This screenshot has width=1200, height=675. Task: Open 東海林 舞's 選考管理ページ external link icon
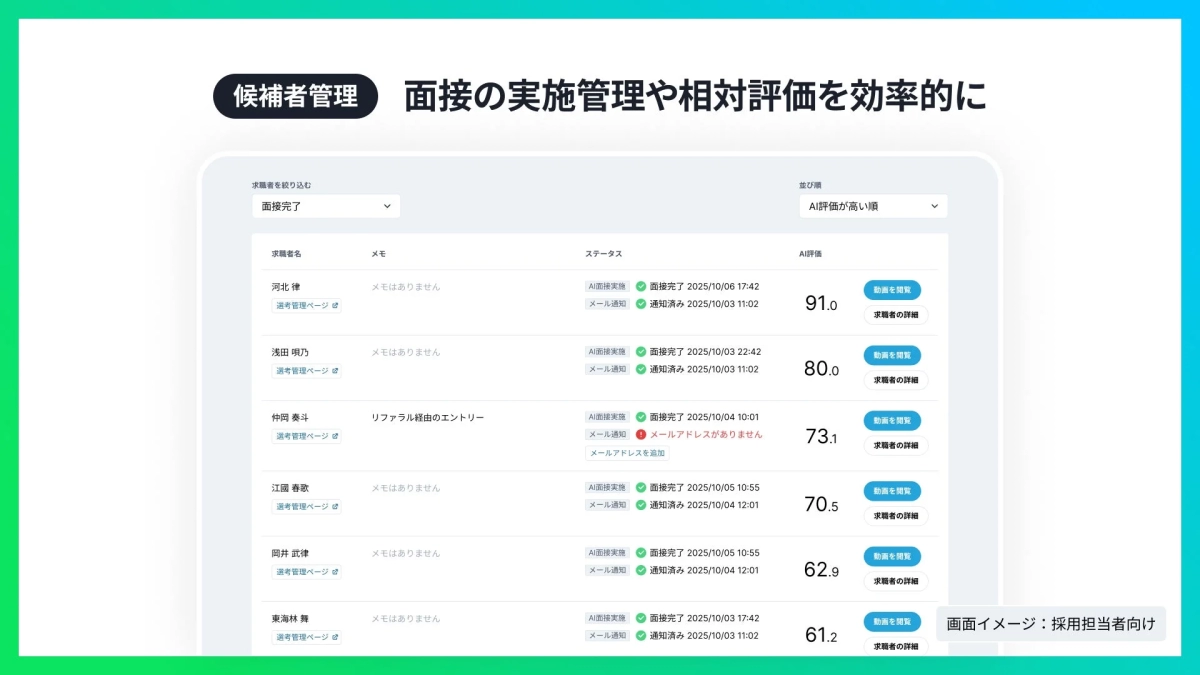coord(337,638)
